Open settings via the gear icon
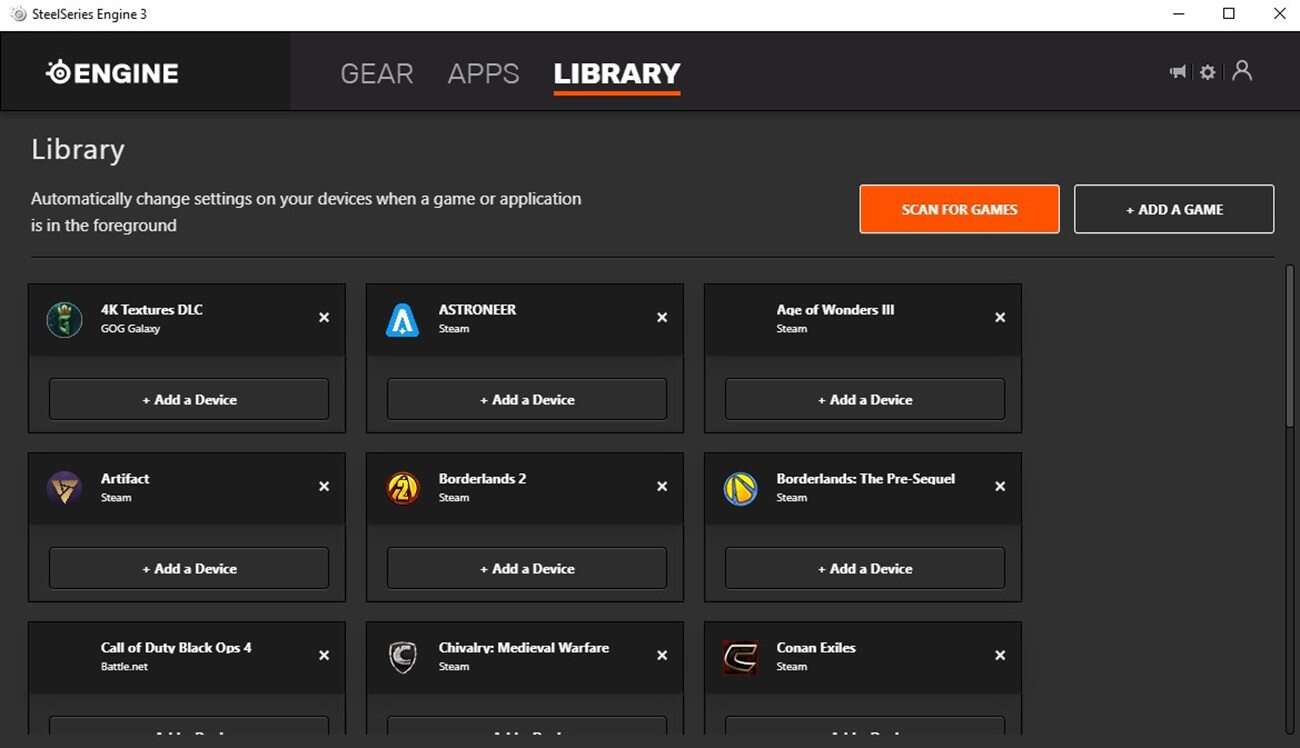 [1208, 72]
